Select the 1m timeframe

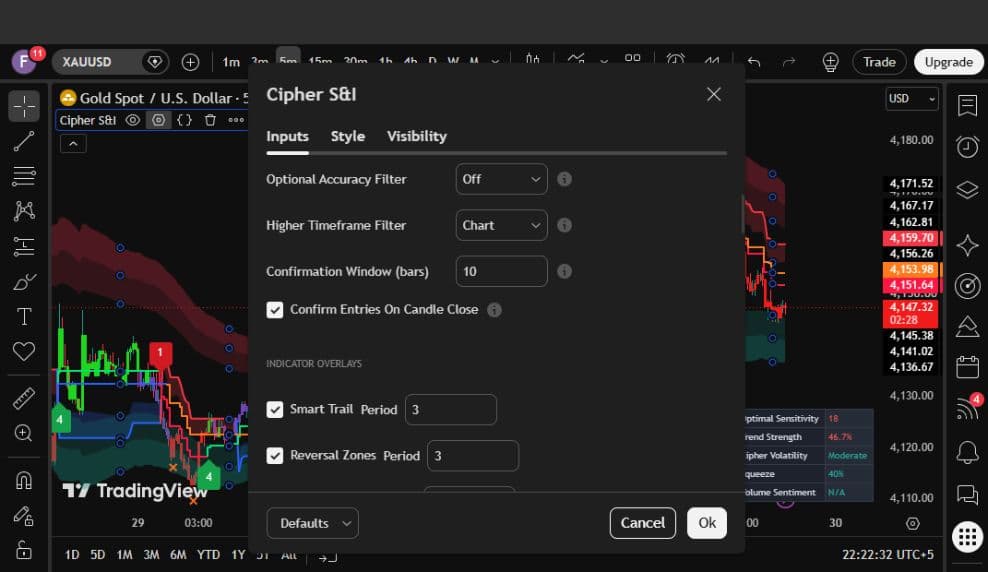pyautogui.click(x=231, y=62)
